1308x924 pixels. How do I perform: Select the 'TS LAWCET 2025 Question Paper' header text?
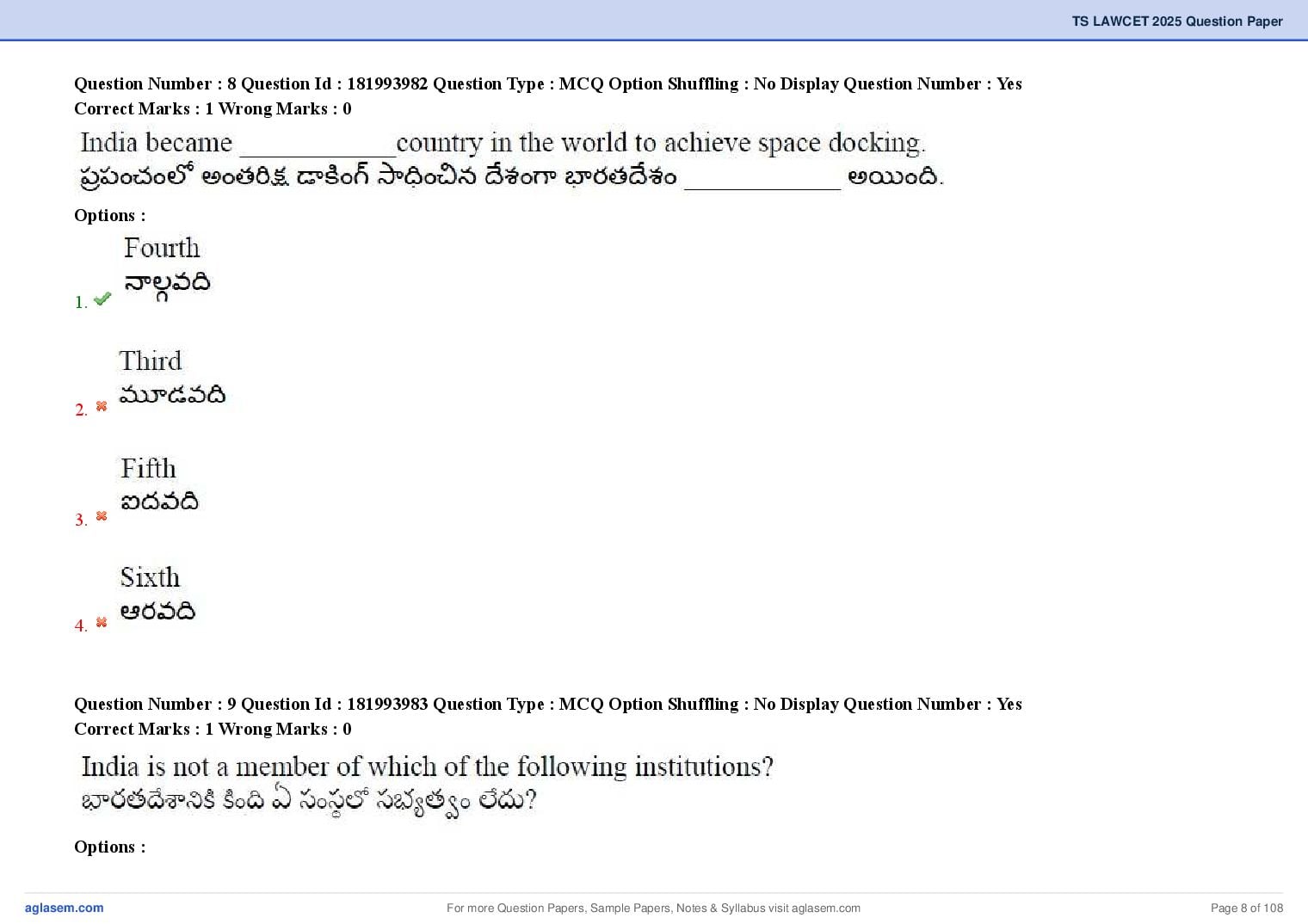pos(1177,22)
